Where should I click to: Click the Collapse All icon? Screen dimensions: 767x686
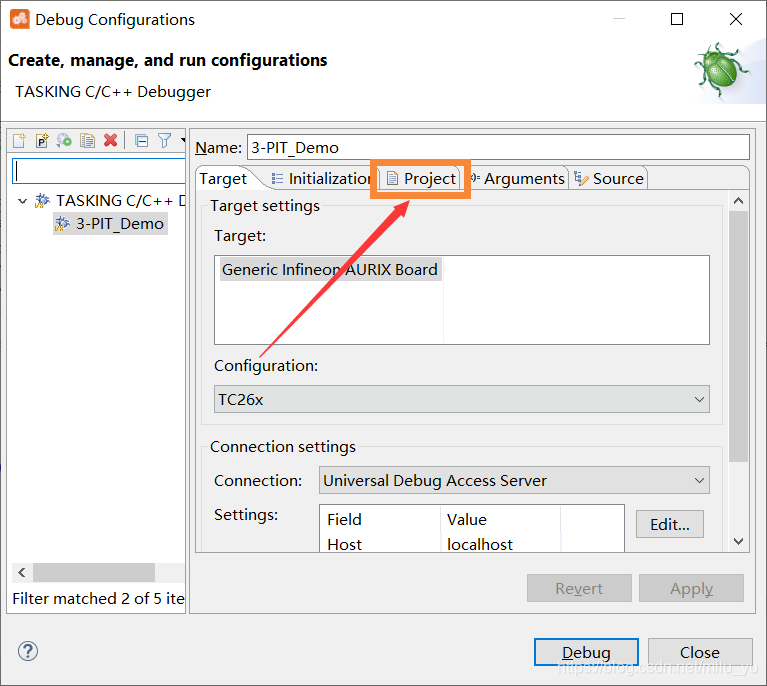coord(141,141)
